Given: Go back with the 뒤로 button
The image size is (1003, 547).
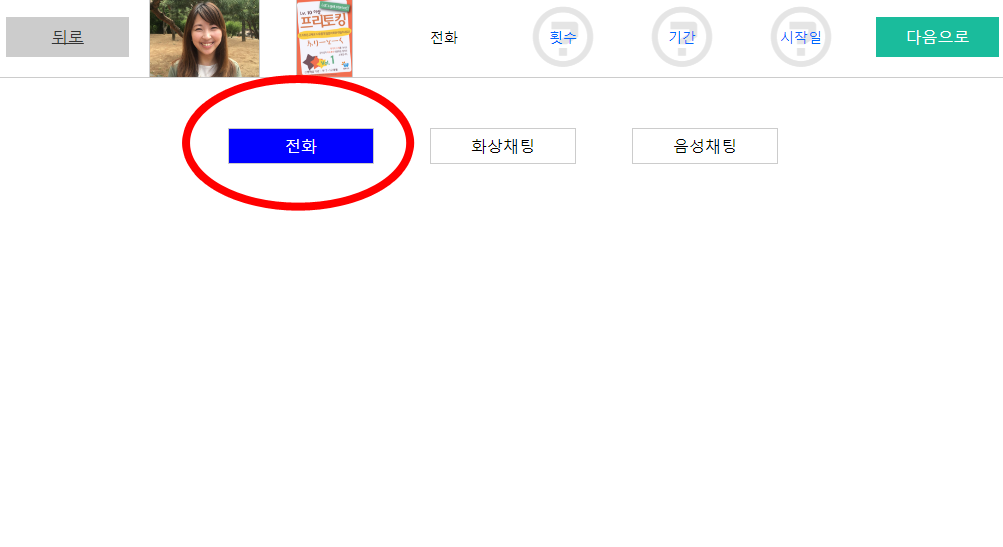Looking at the screenshot, I should pyautogui.click(x=67, y=37).
